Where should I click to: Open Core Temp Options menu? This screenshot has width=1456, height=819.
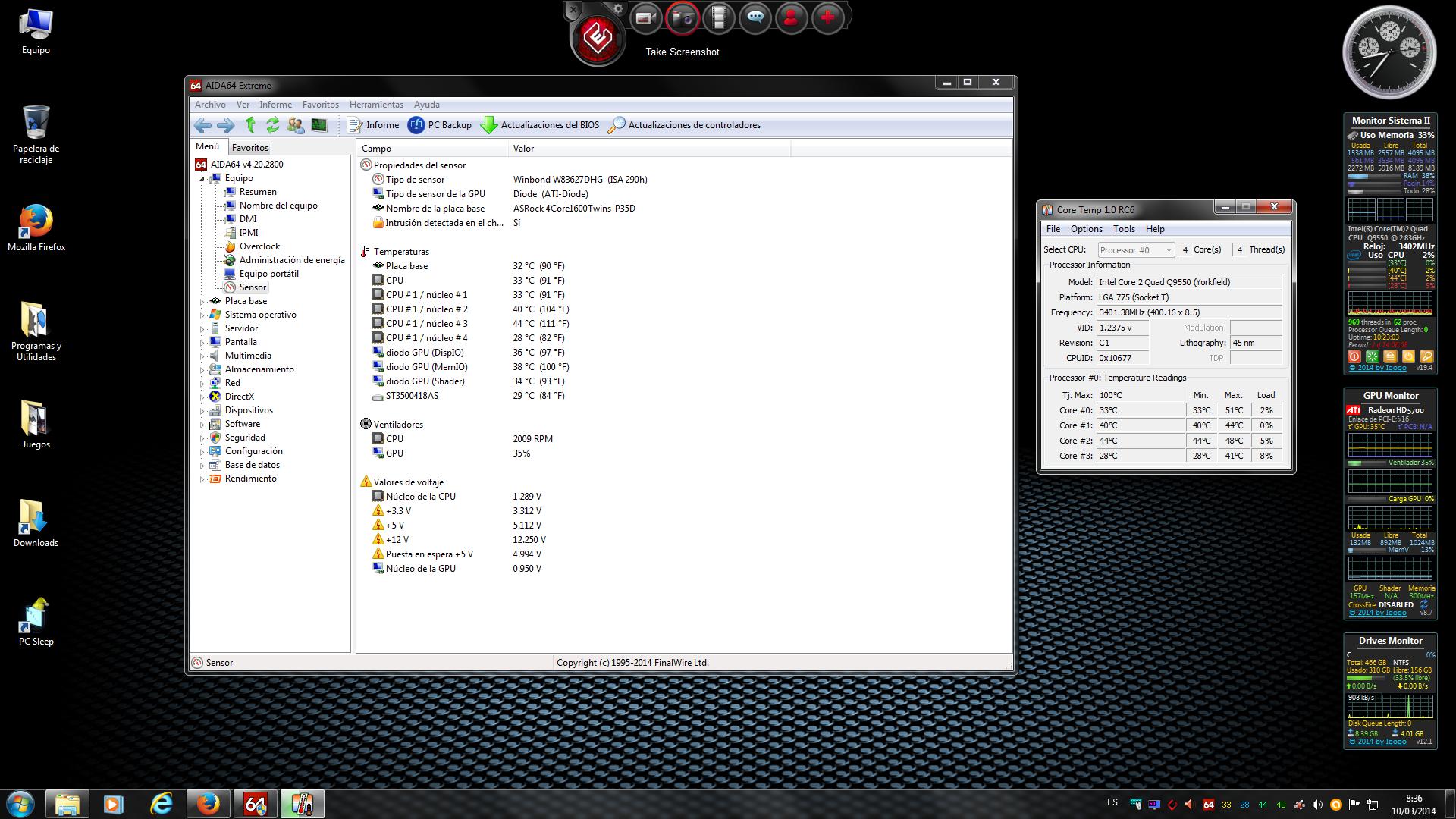[x=1086, y=229]
